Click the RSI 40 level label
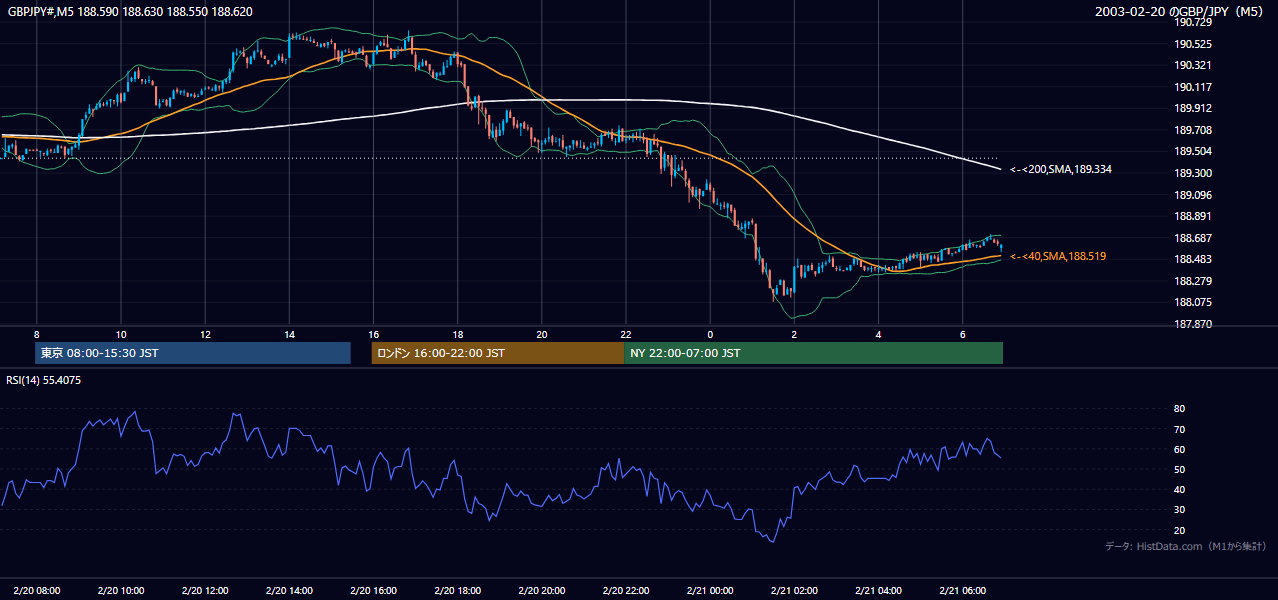The image size is (1278, 600). click(x=1180, y=490)
